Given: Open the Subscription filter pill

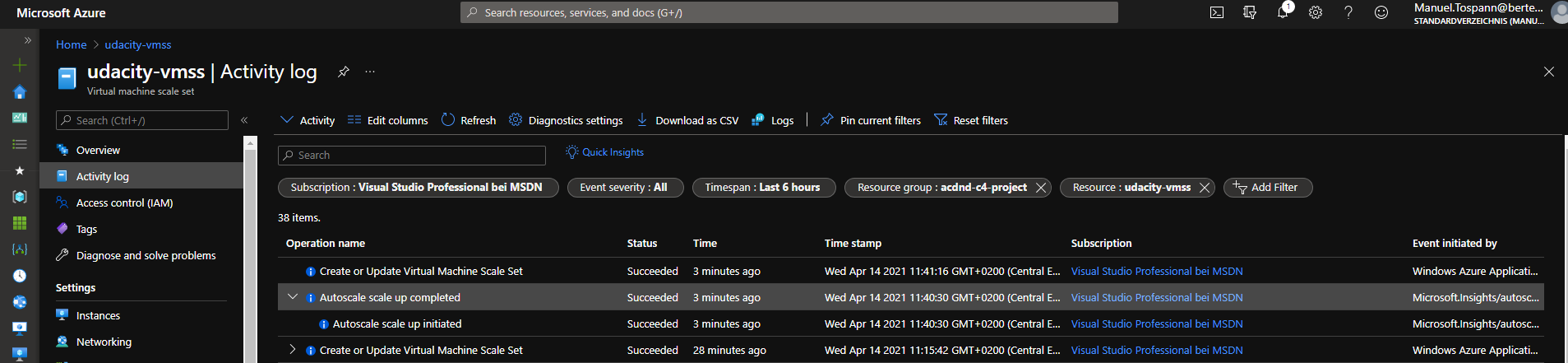Looking at the screenshot, I should [419, 188].
